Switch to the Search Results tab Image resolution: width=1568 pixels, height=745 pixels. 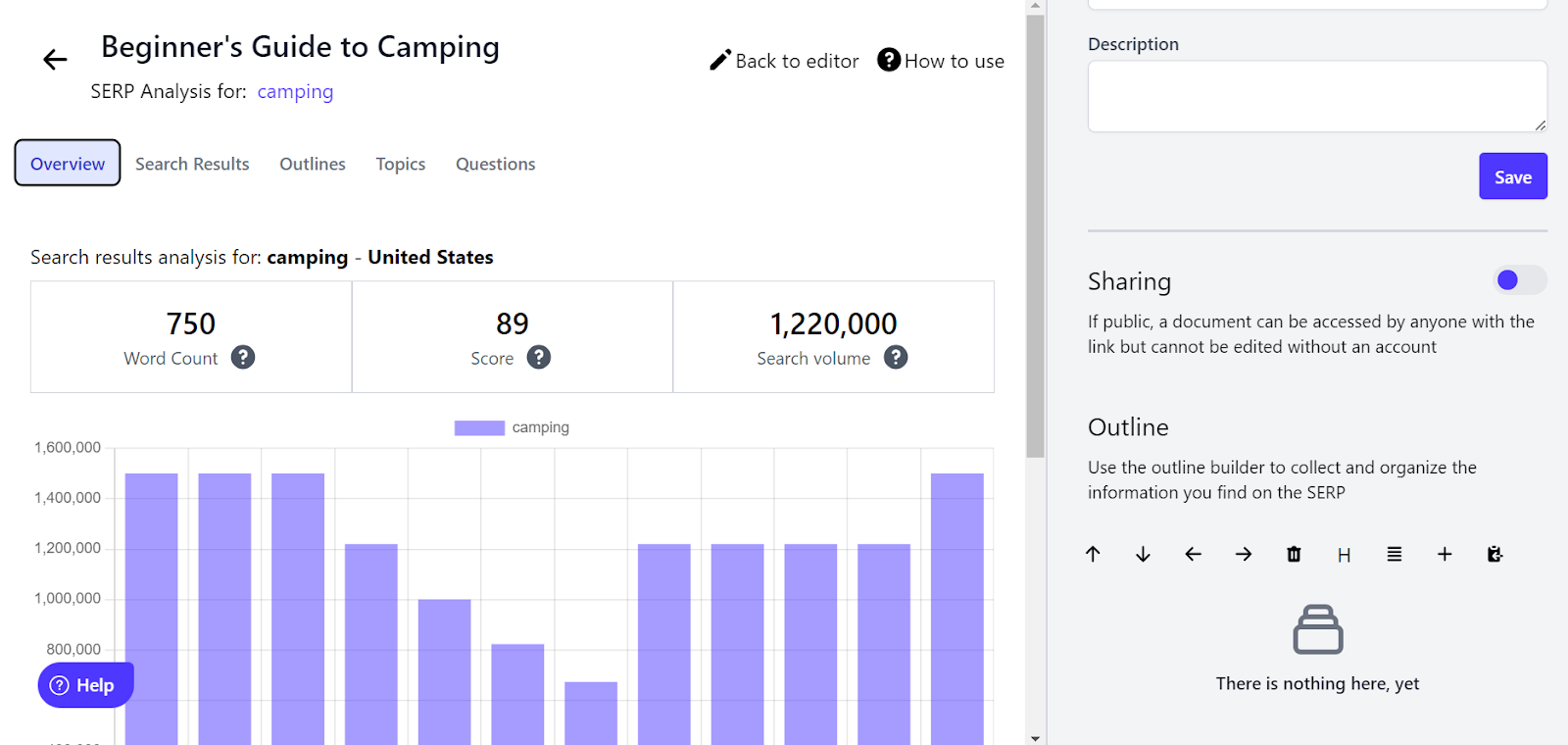pyautogui.click(x=192, y=164)
